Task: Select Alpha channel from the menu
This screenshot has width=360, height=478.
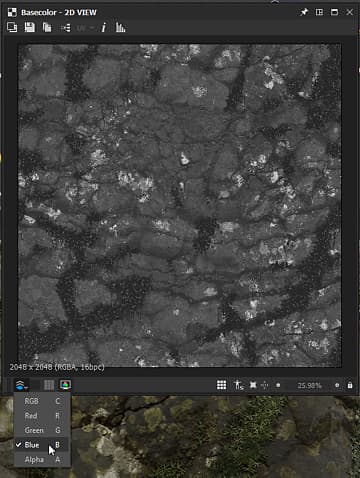Action: coord(42,460)
